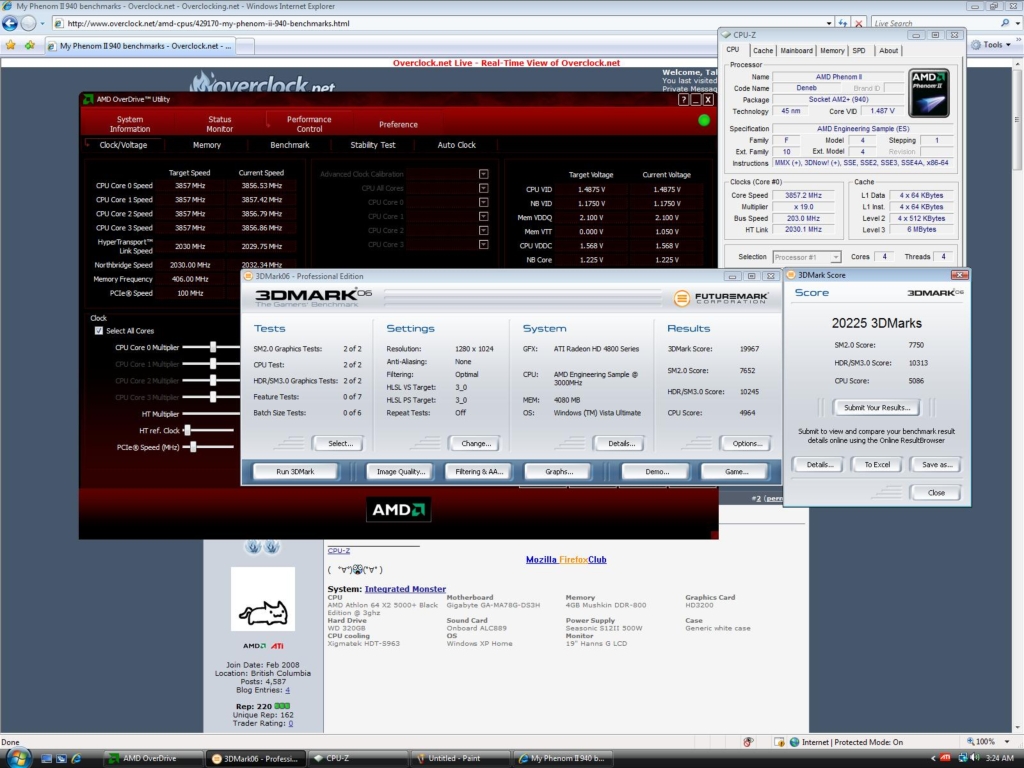Switch to the SPD tab in CPU-Z
The width and height of the screenshot is (1024, 768).
[859, 50]
